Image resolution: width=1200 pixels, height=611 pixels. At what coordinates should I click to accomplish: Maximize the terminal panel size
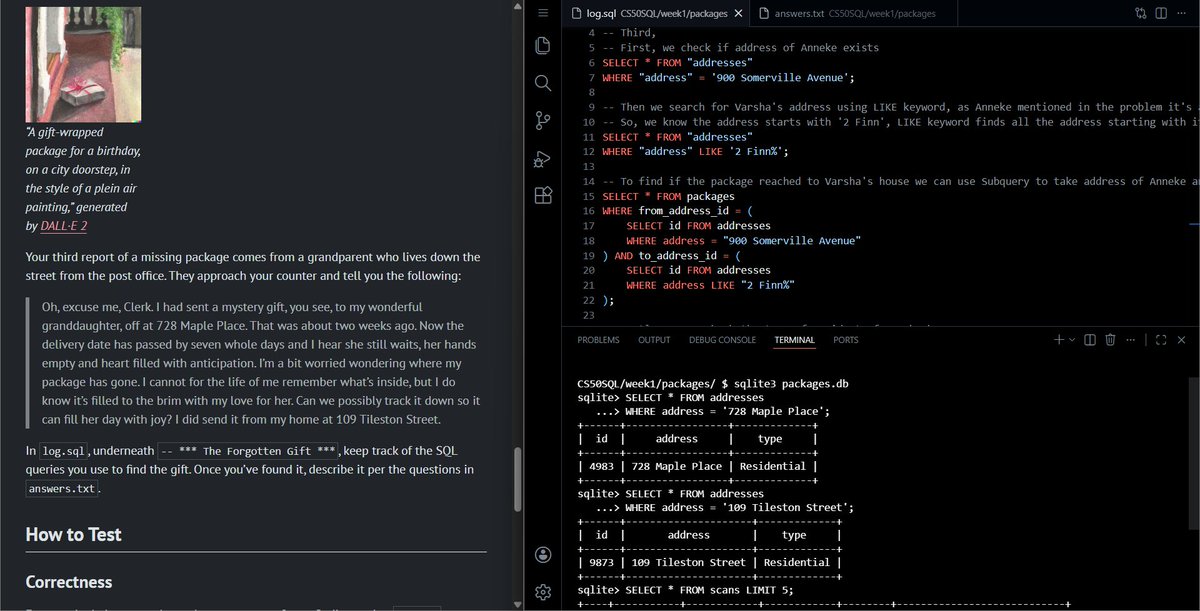(1163, 340)
